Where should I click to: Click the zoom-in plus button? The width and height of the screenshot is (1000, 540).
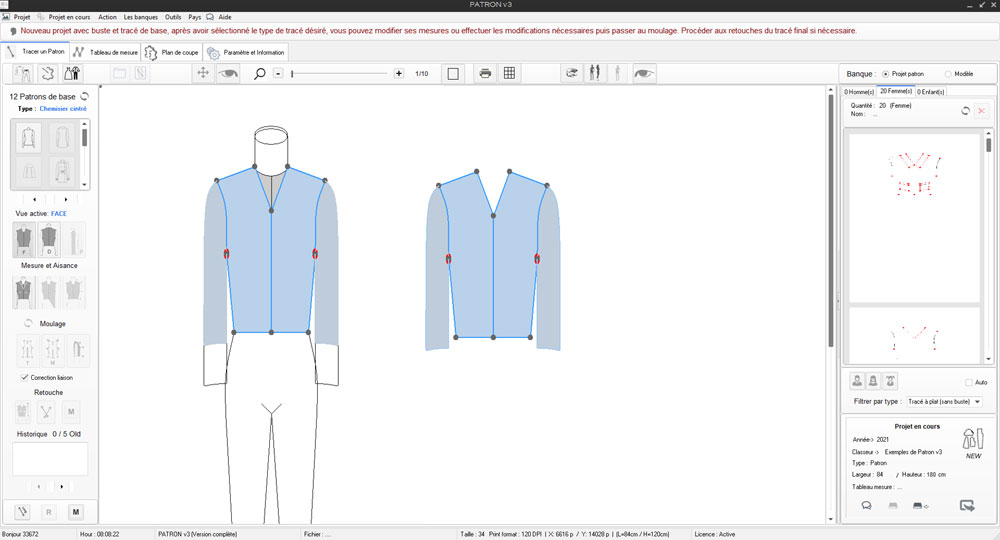coord(399,73)
